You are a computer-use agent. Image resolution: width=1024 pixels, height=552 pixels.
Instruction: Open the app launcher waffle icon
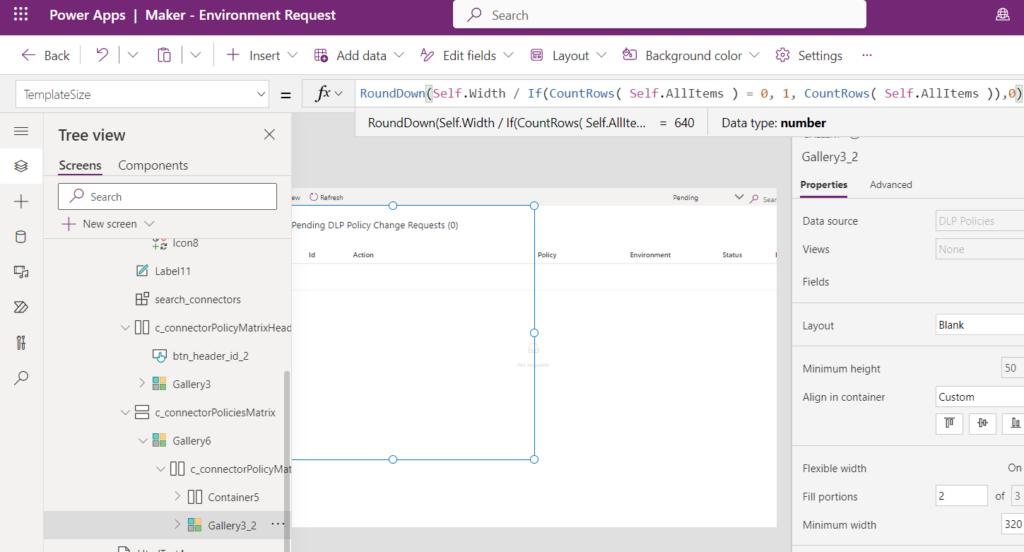[21, 14]
